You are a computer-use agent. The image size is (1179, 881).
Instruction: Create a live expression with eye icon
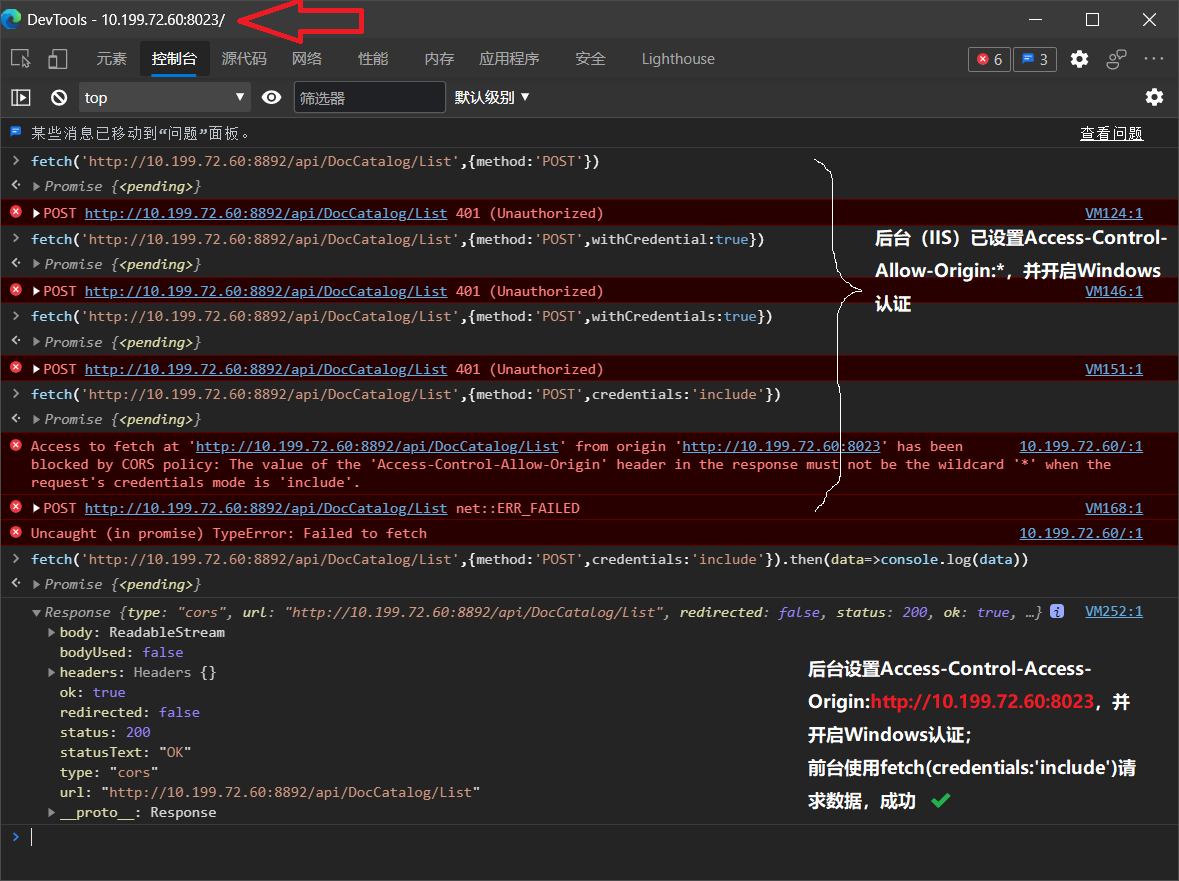(x=271, y=98)
